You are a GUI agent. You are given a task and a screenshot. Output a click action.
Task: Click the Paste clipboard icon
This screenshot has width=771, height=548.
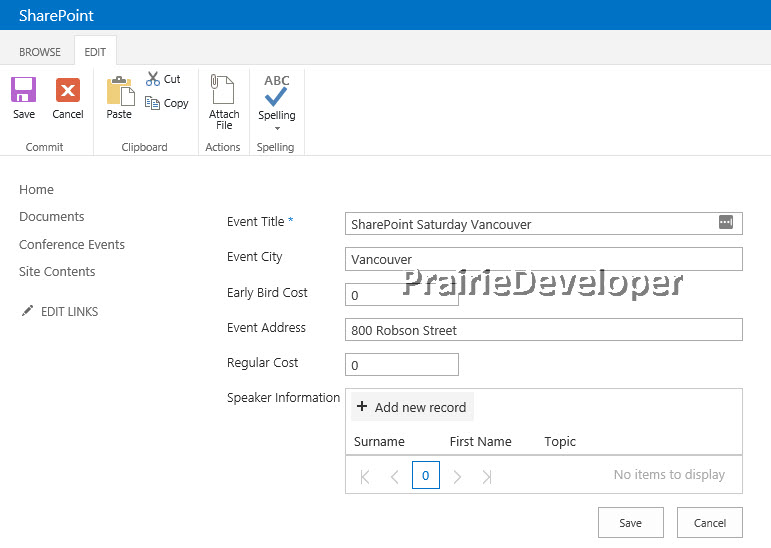[120, 91]
